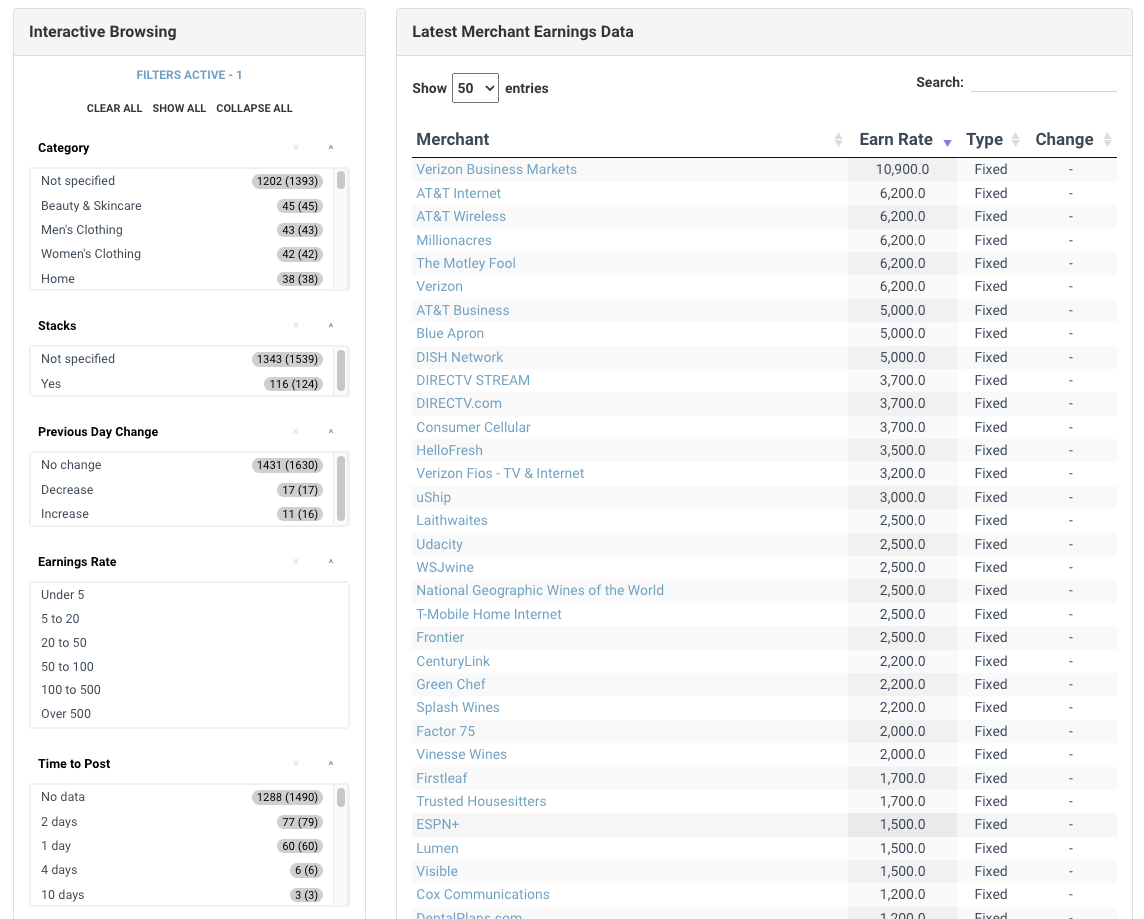Open DISH Network merchant link
Viewport: 1144px width, 919px height.
point(460,357)
